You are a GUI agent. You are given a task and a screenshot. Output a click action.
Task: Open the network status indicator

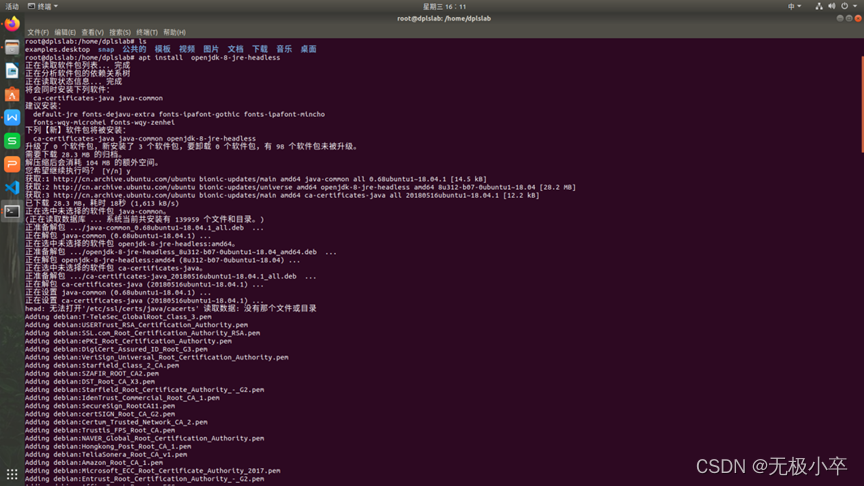click(x=819, y=6)
